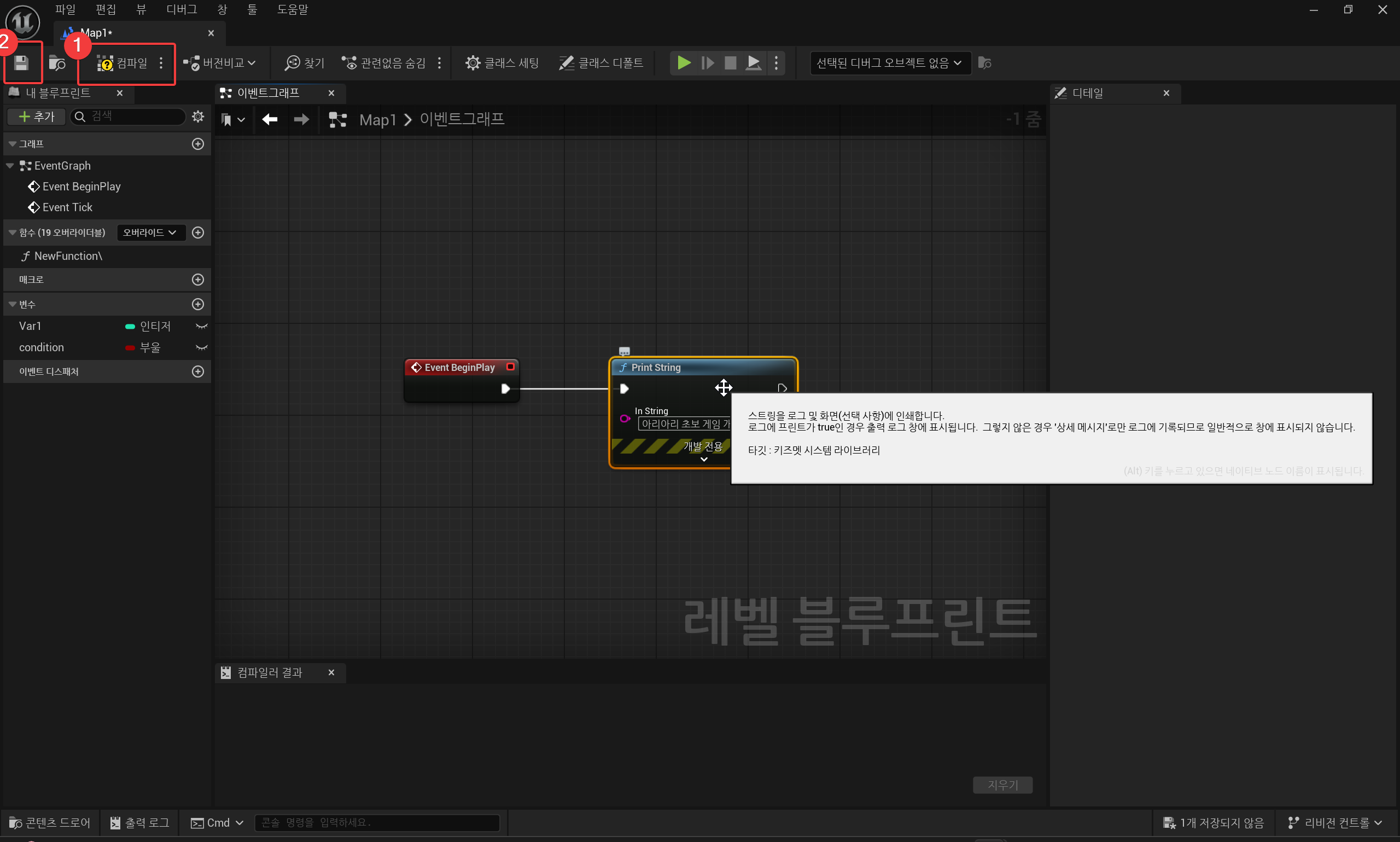Viewport: 1400px width, 842px height.
Task: Click the back navigation arrow in graph
Action: (x=270, y=119)
